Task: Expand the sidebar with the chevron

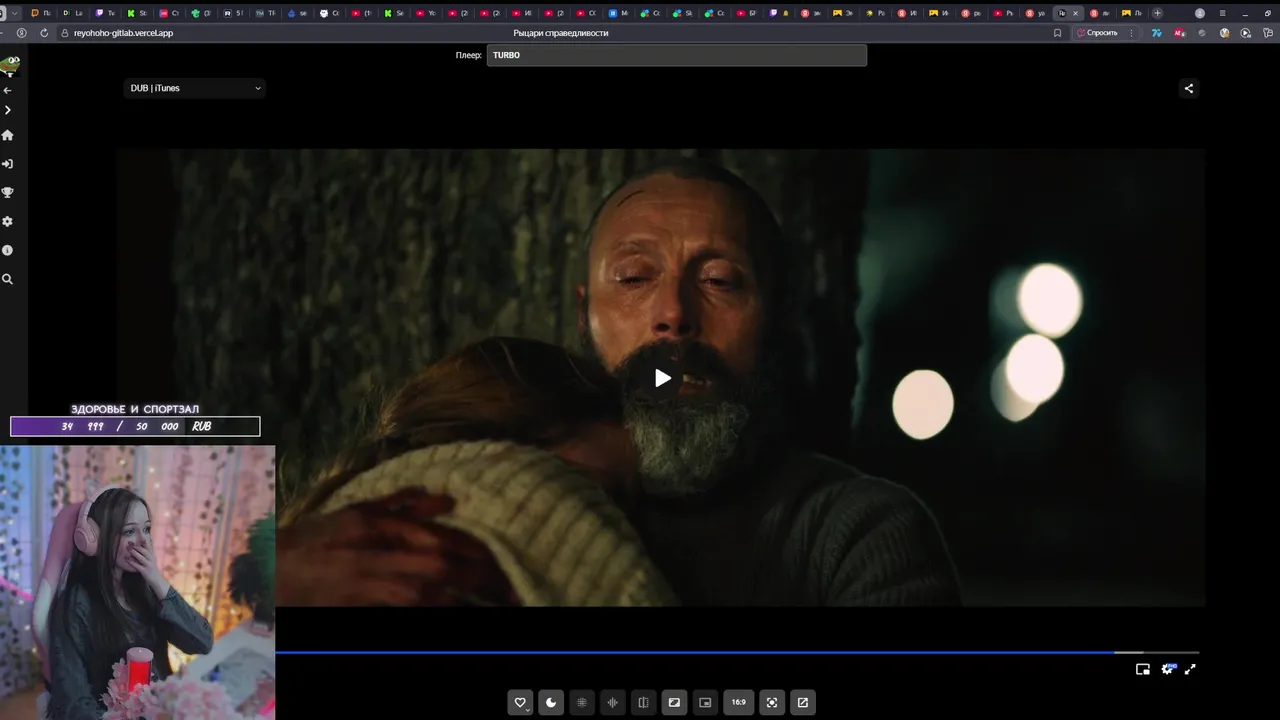Action: click(x=7, y=110)
